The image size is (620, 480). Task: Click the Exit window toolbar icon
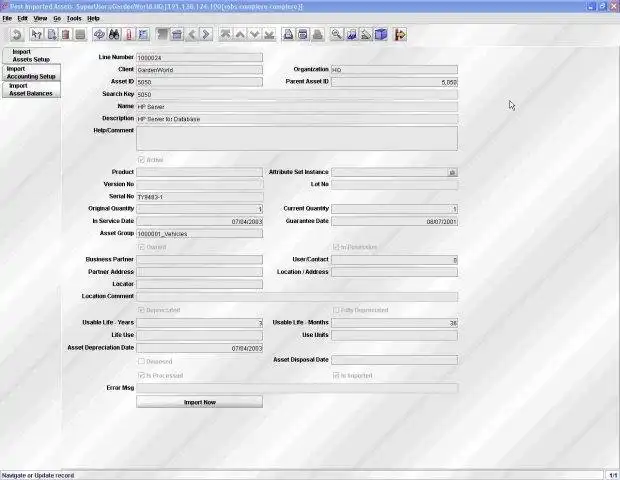pos(400,35)
